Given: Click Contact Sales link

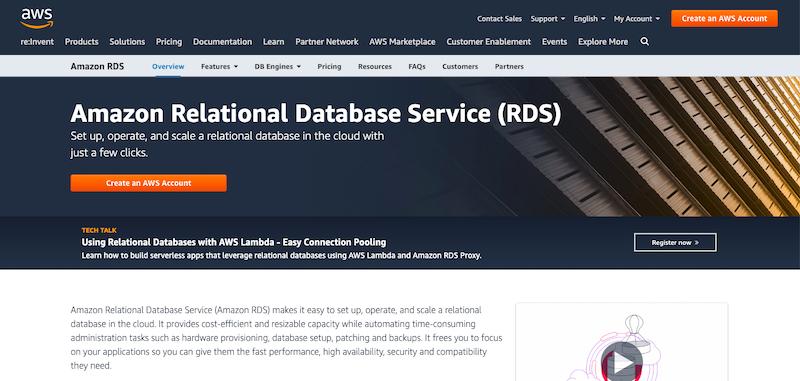Looking at the screenshot, I should pos(499,18).
